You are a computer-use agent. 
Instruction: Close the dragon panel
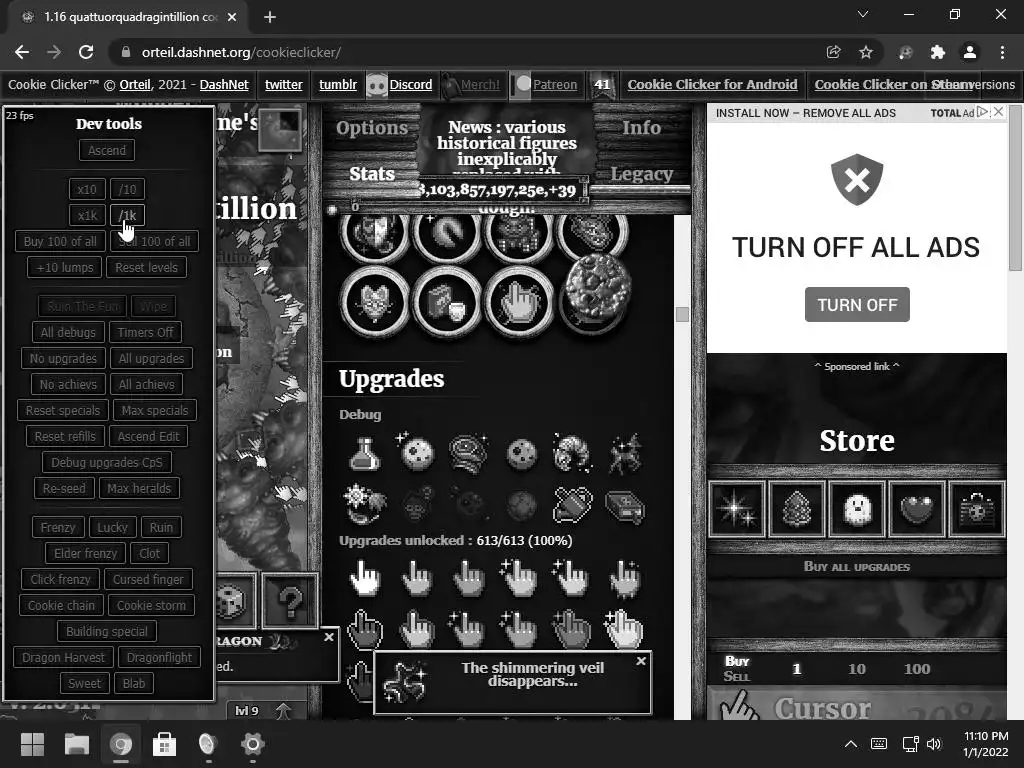[329, 637]
